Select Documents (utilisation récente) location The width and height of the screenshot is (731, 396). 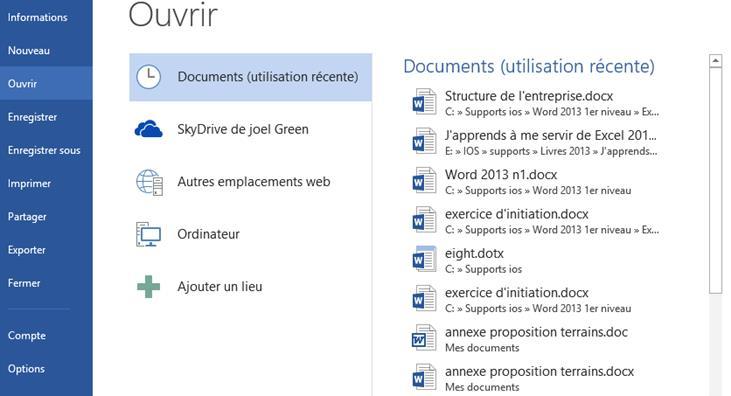(250, 77)
